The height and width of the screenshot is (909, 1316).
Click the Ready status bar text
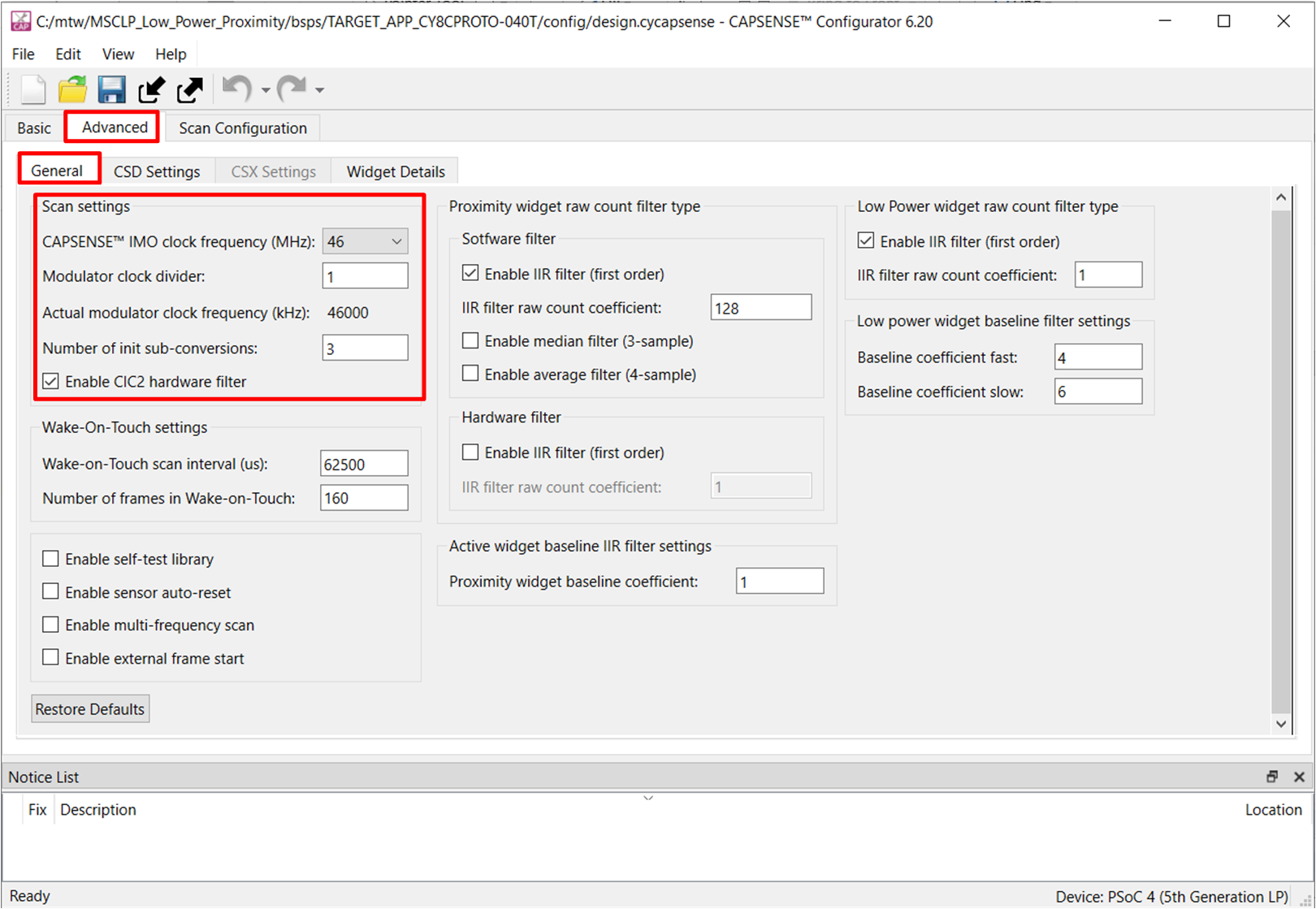[x=29, y=895]
